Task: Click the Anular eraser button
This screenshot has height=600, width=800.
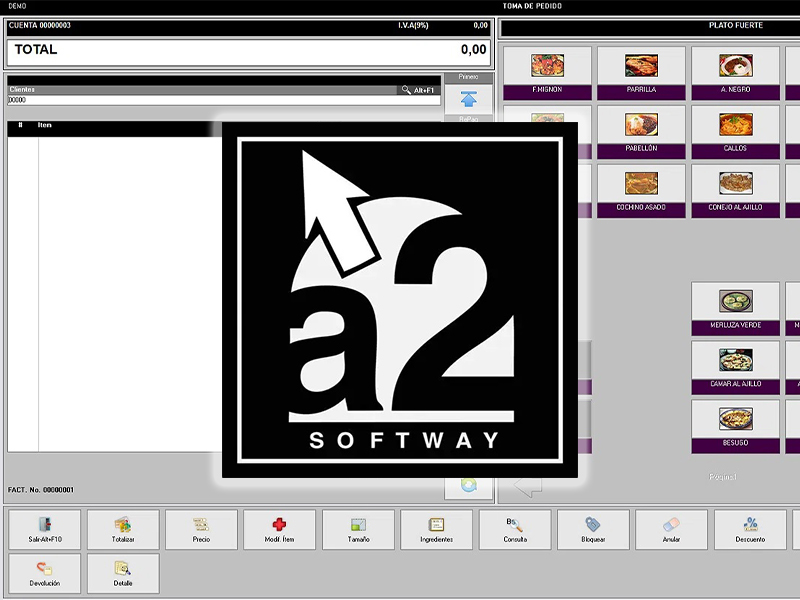Action: coord(671,530)
